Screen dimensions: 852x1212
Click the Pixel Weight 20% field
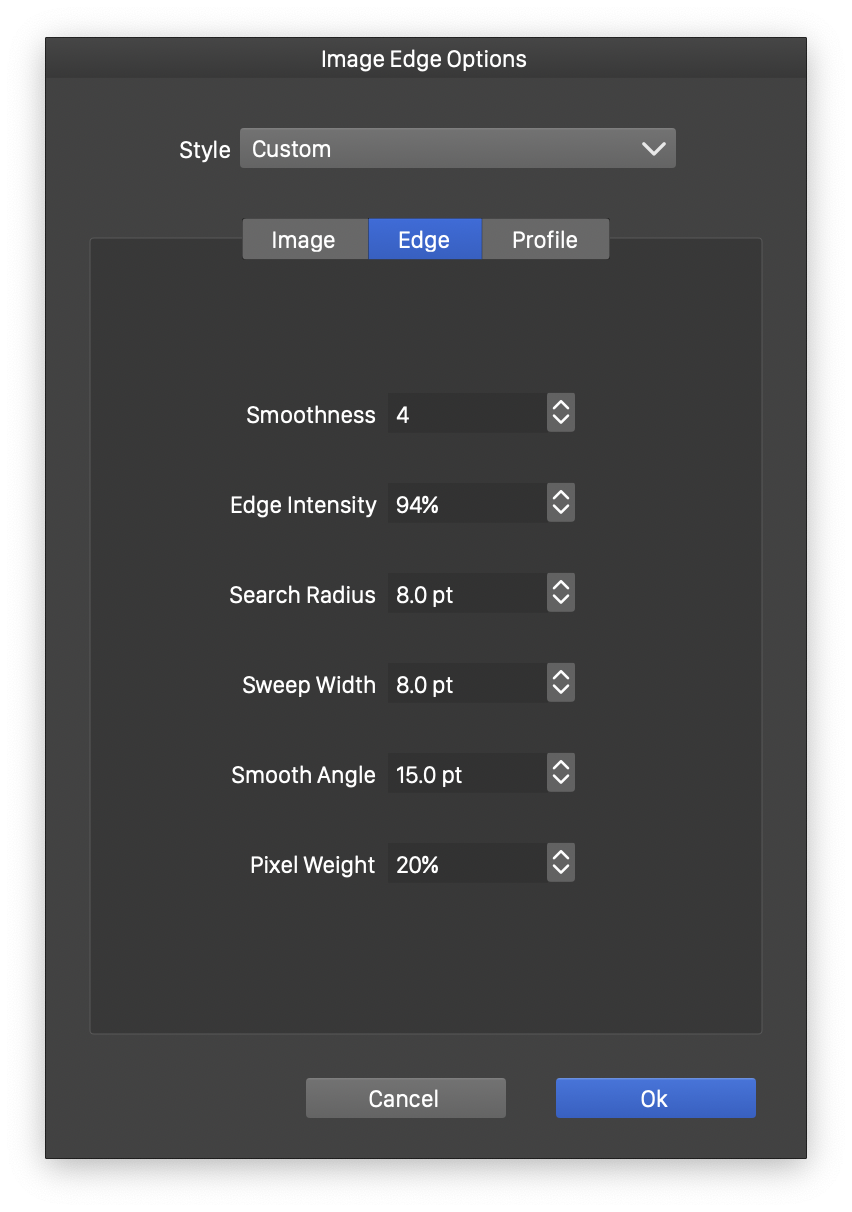[x=467, y=865]
